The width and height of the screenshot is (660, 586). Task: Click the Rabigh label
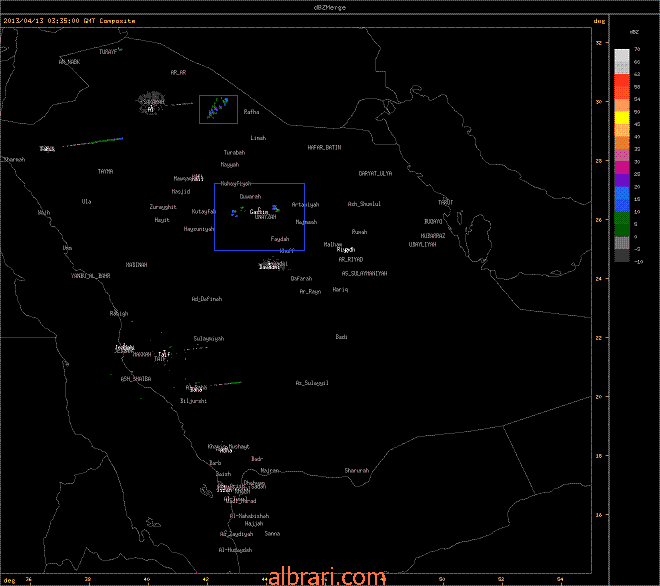coord(119,314)
